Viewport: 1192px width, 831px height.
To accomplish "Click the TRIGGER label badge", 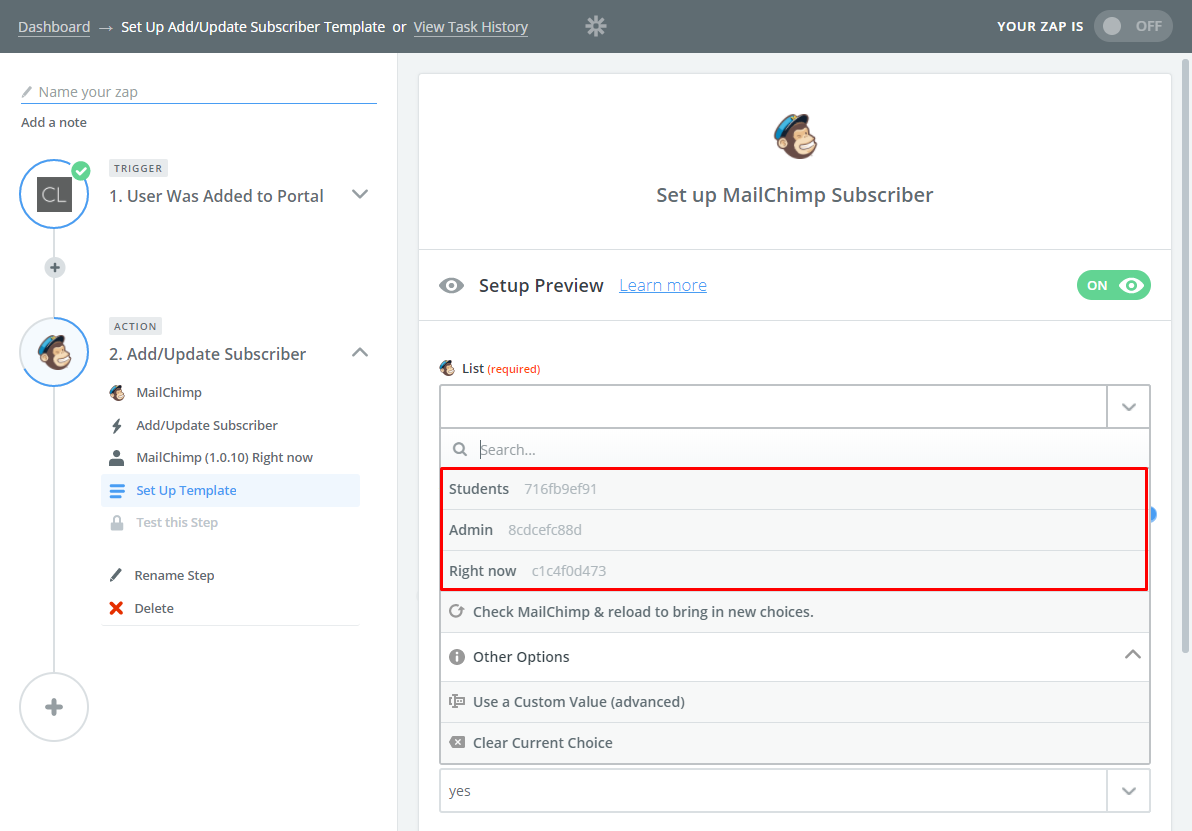I will [x=138, y=168].
